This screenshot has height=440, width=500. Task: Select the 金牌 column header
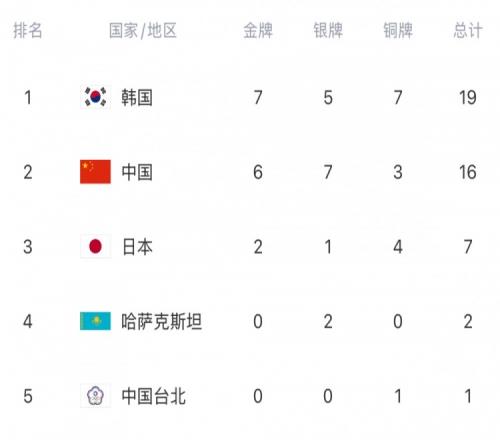258,30
